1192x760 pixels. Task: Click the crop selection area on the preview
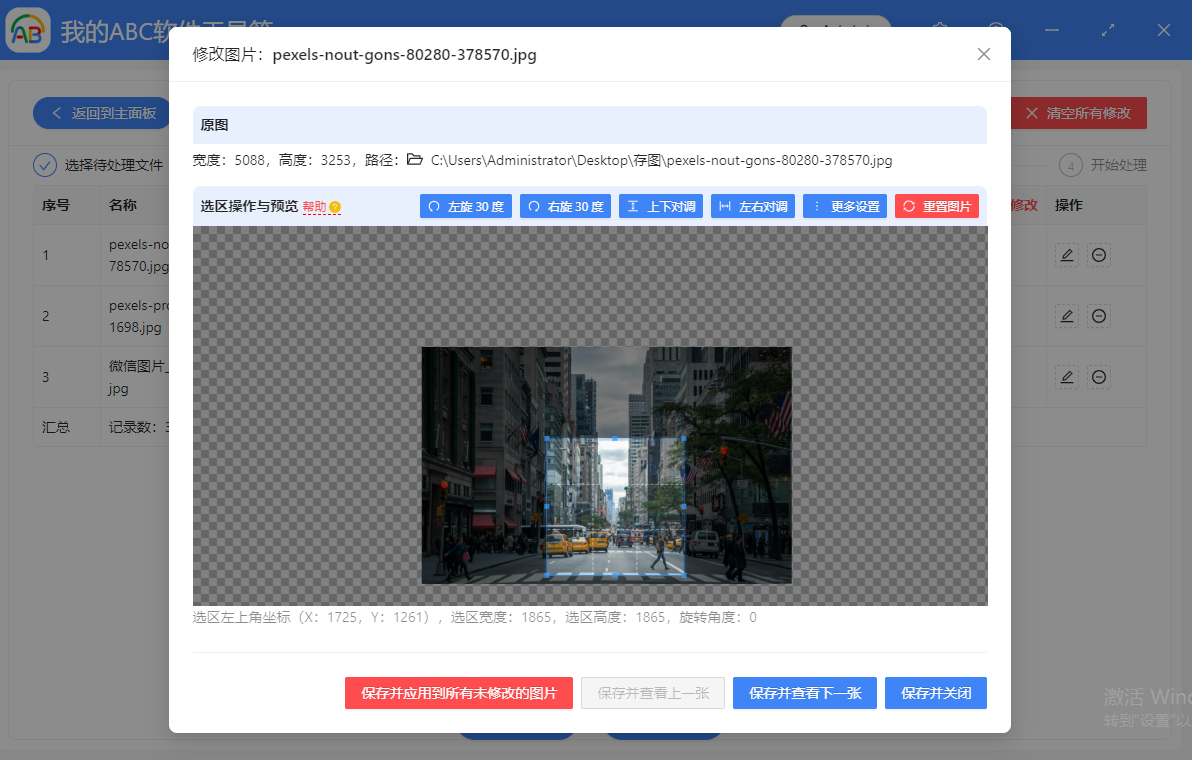616,505
